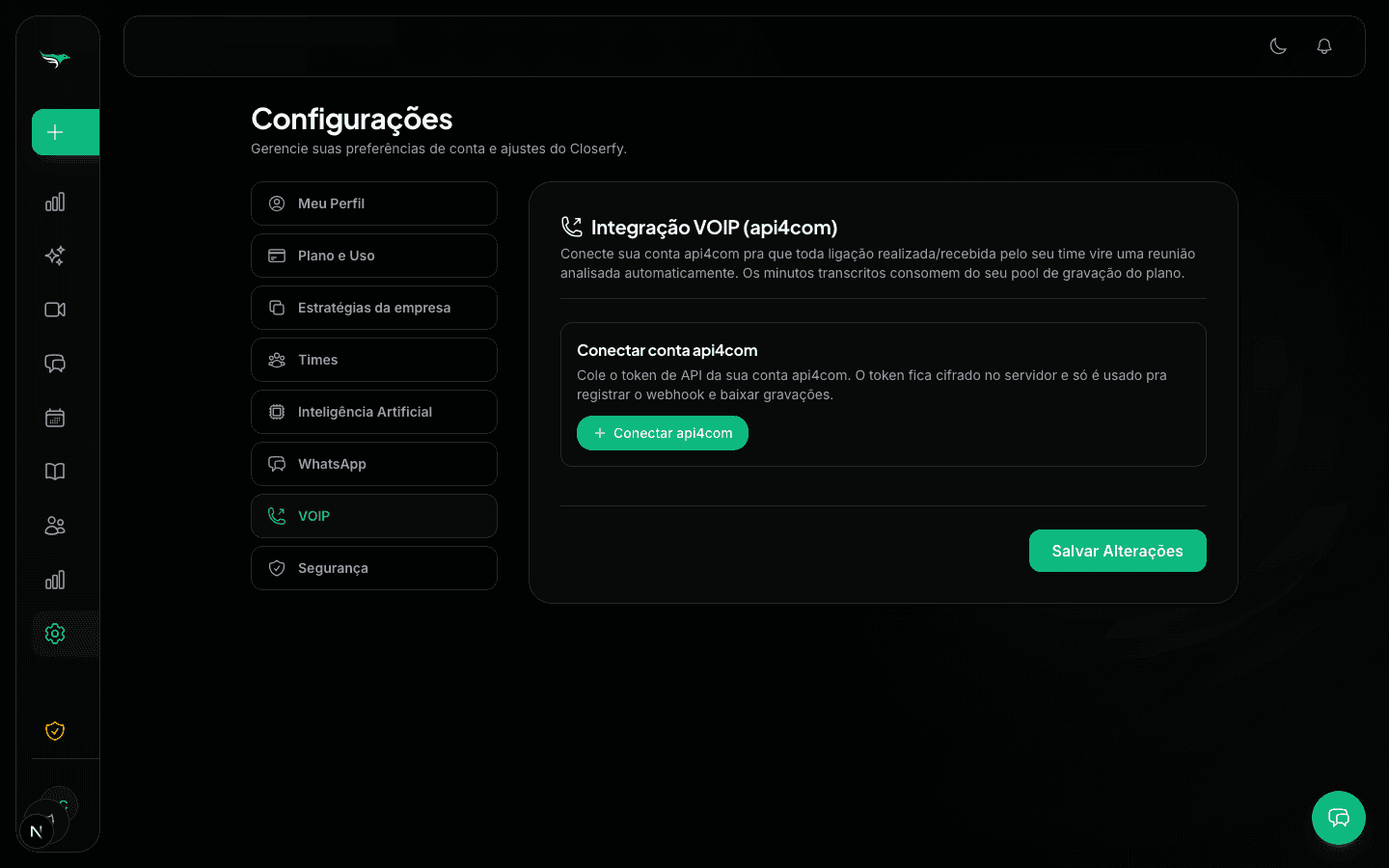Open notifications bell
The image size is (1389, 868).
pos(1324,46)
